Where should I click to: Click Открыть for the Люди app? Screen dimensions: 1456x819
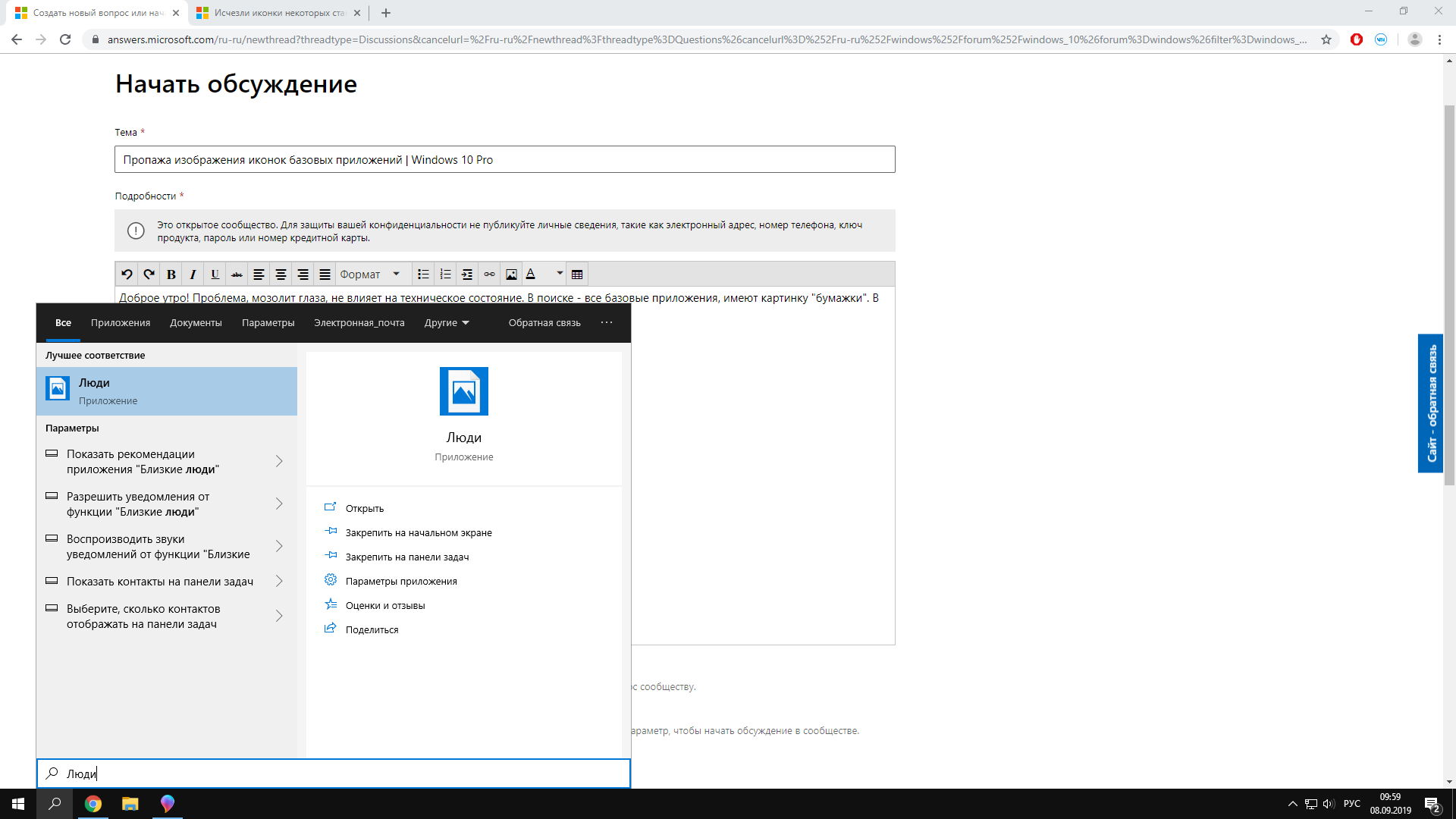pyautogui.click(x=365, y=508)
